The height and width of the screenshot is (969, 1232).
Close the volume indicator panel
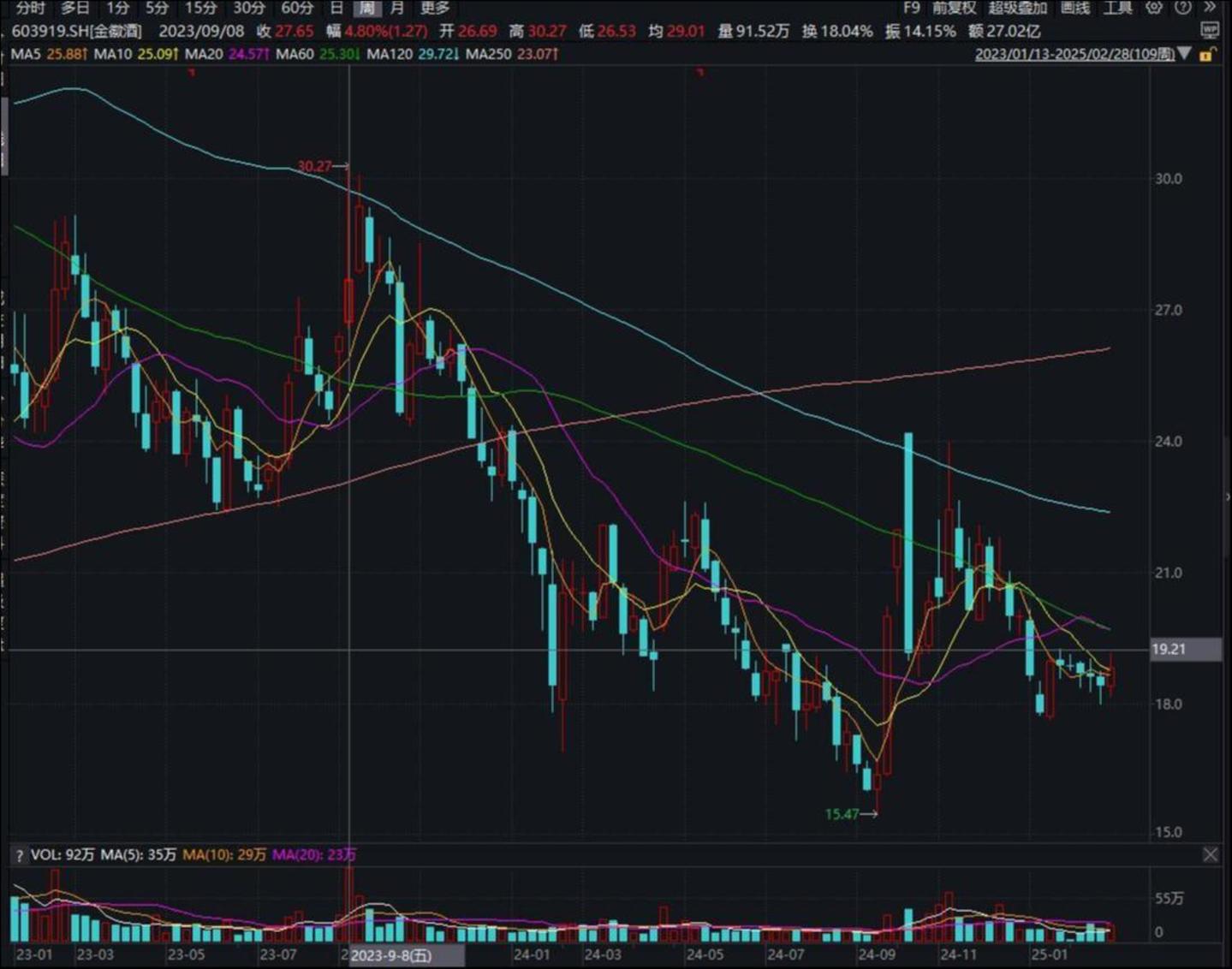point(1210,854)
